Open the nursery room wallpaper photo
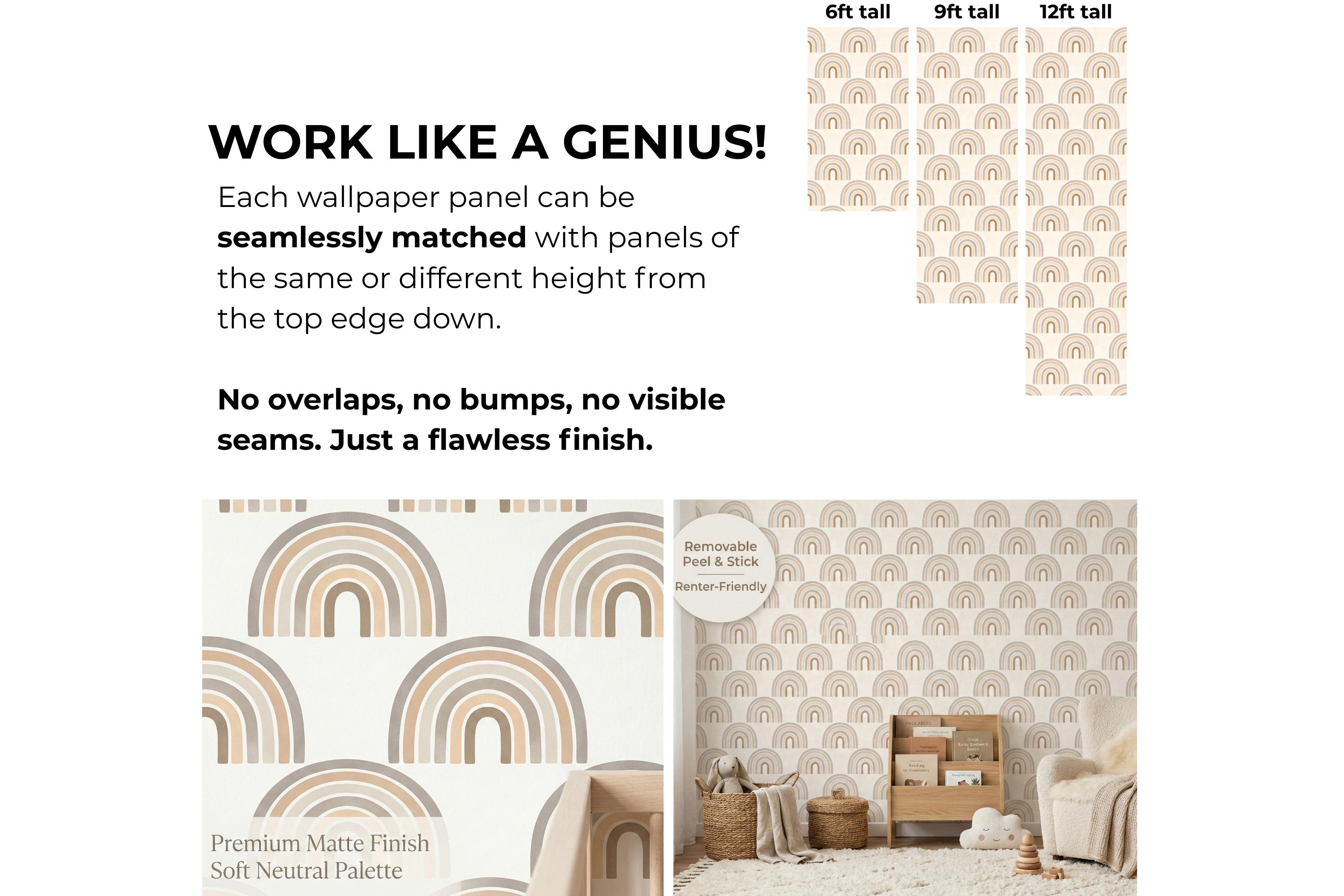This screenshot has width=1344, height=896. pyautogui.click(x=905, y=698)
